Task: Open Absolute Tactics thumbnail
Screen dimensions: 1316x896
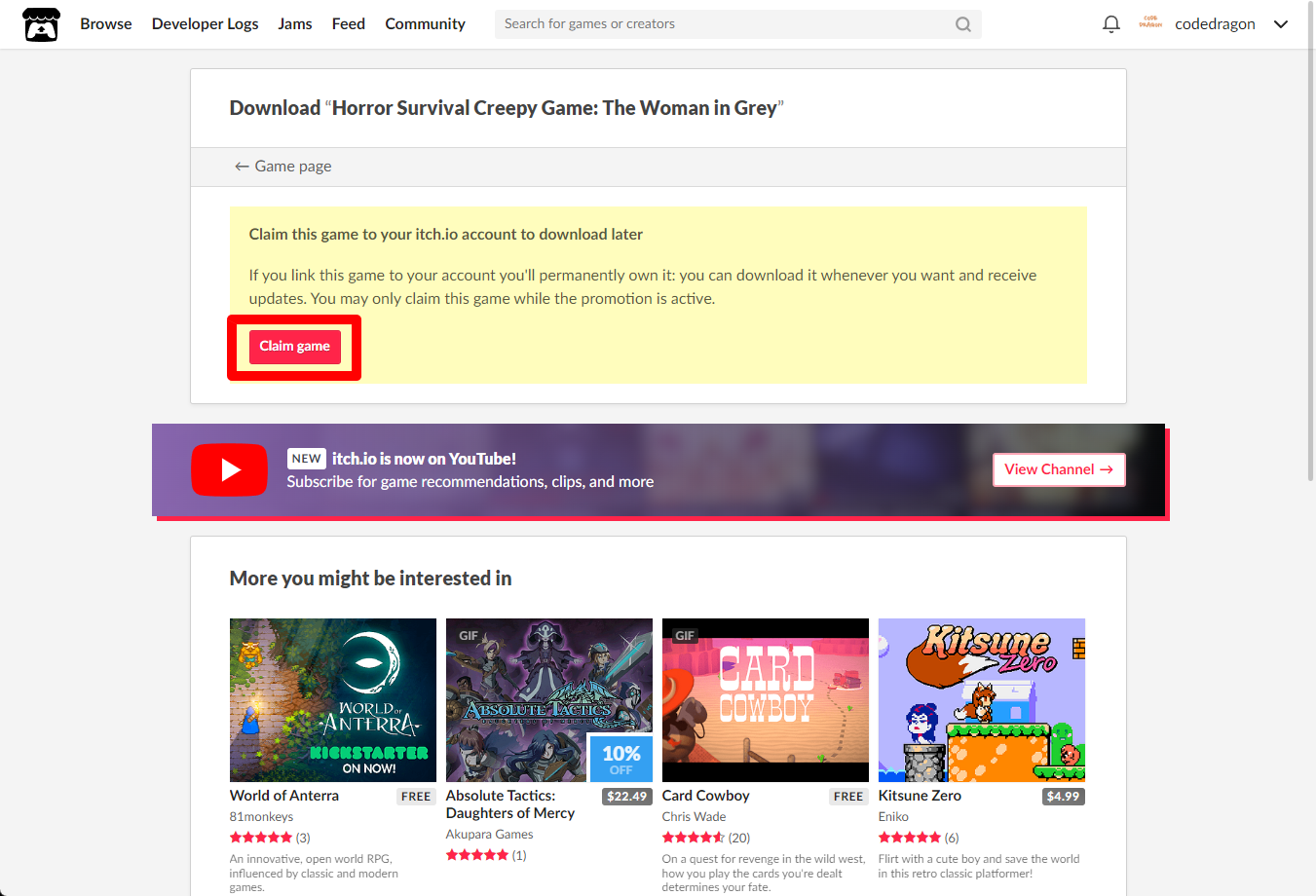Action: point(549,700)
